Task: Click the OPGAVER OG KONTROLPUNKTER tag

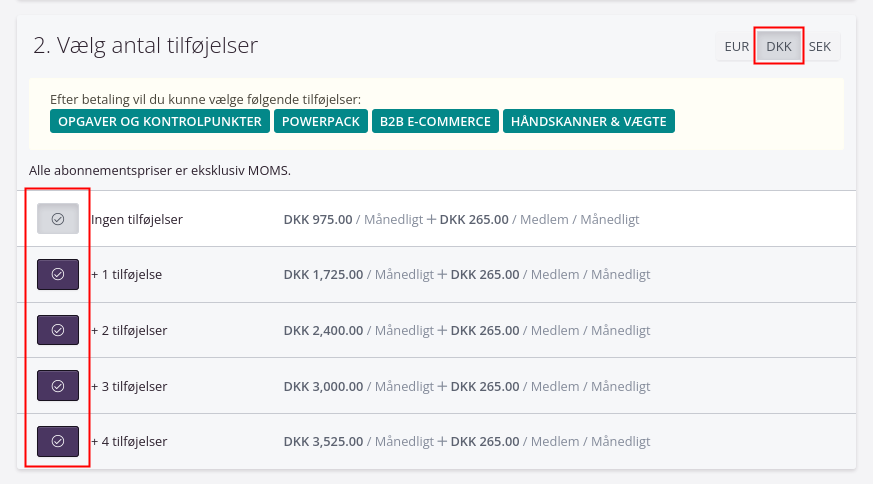Action: pos(160,121)
